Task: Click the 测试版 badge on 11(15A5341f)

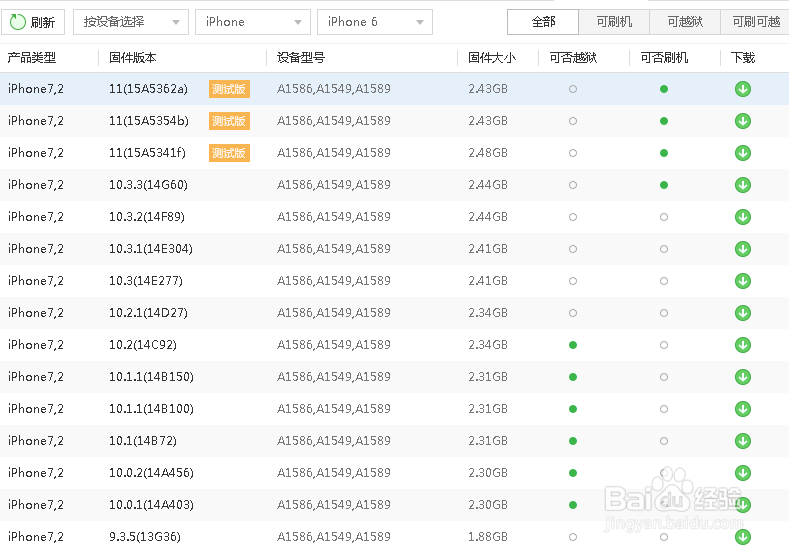Action: pyautogui.click(x=229, y=153)
